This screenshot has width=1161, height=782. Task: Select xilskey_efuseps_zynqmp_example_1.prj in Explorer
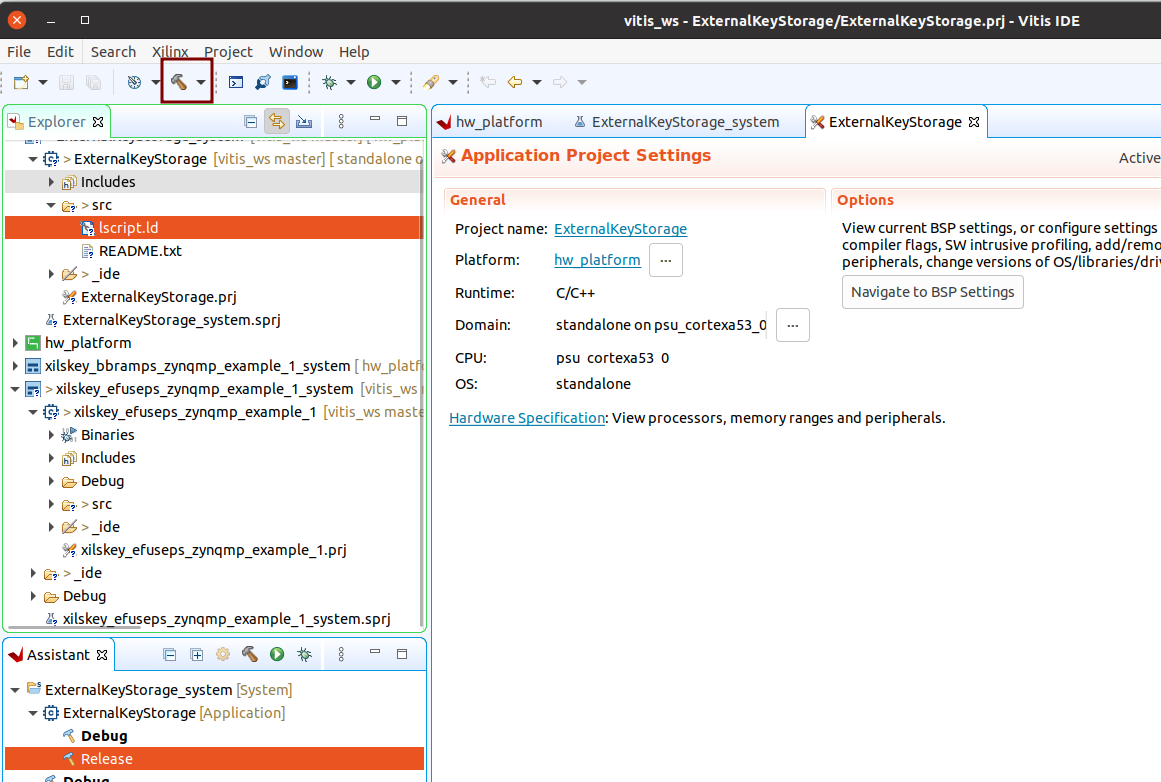pos(214,550)
